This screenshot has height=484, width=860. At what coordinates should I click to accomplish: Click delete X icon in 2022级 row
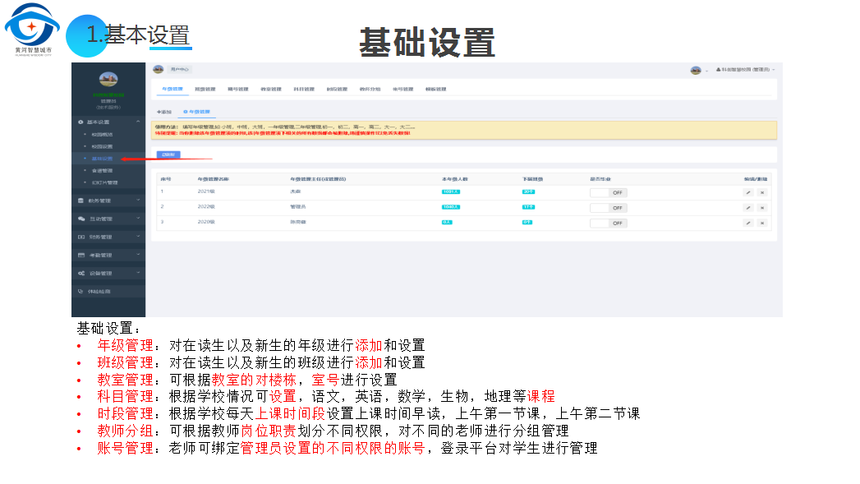(x=762, y=208)
